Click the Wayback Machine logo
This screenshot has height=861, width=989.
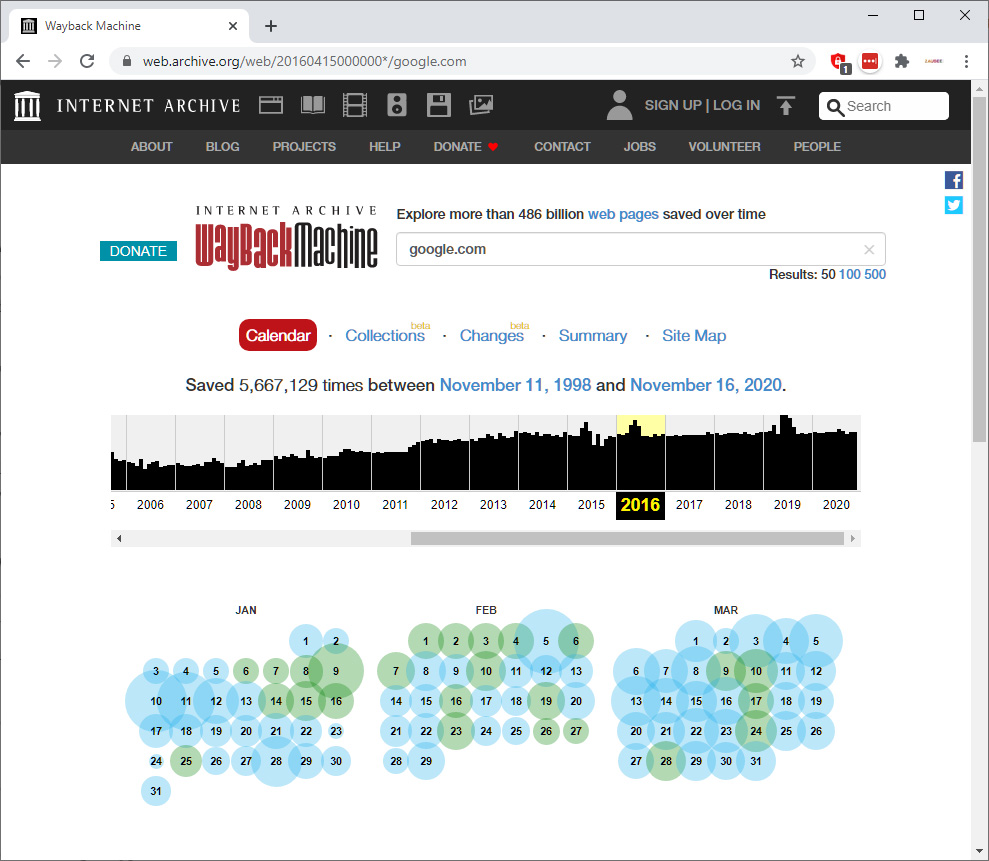(x=286, y=238)
